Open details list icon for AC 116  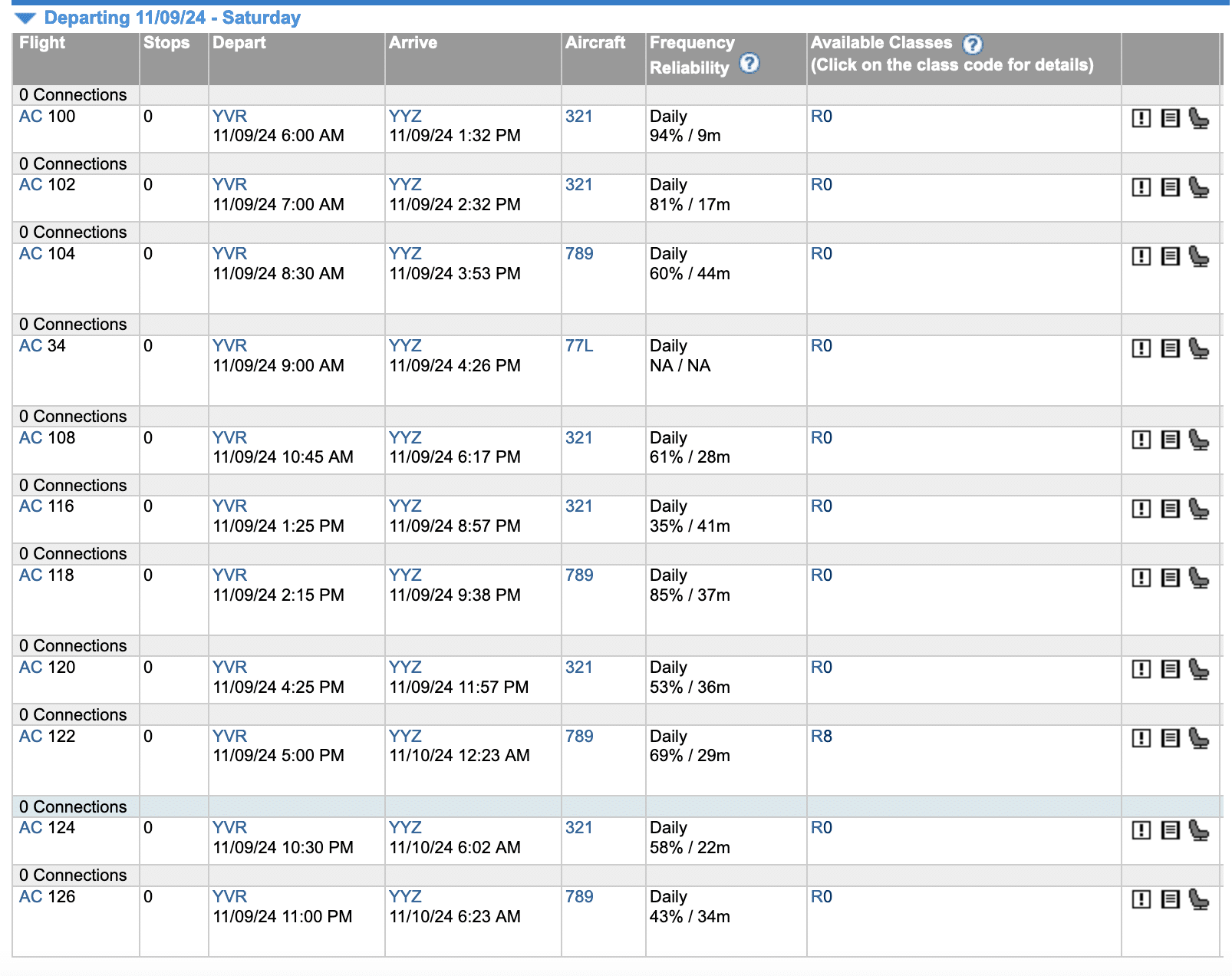(1170, 509)
